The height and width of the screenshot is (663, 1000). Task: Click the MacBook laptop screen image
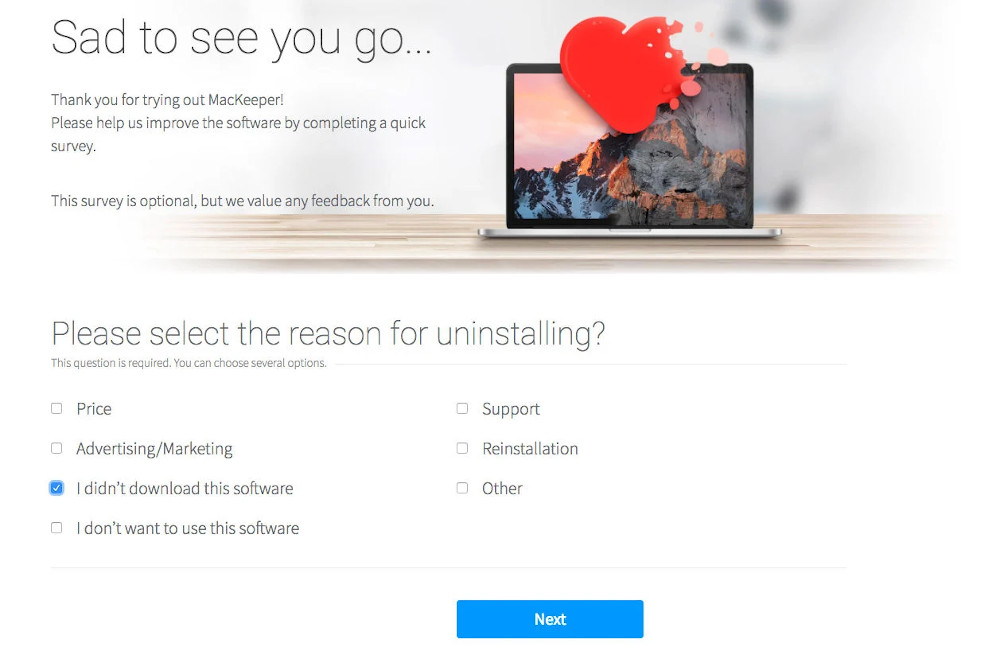pos(629,147)
